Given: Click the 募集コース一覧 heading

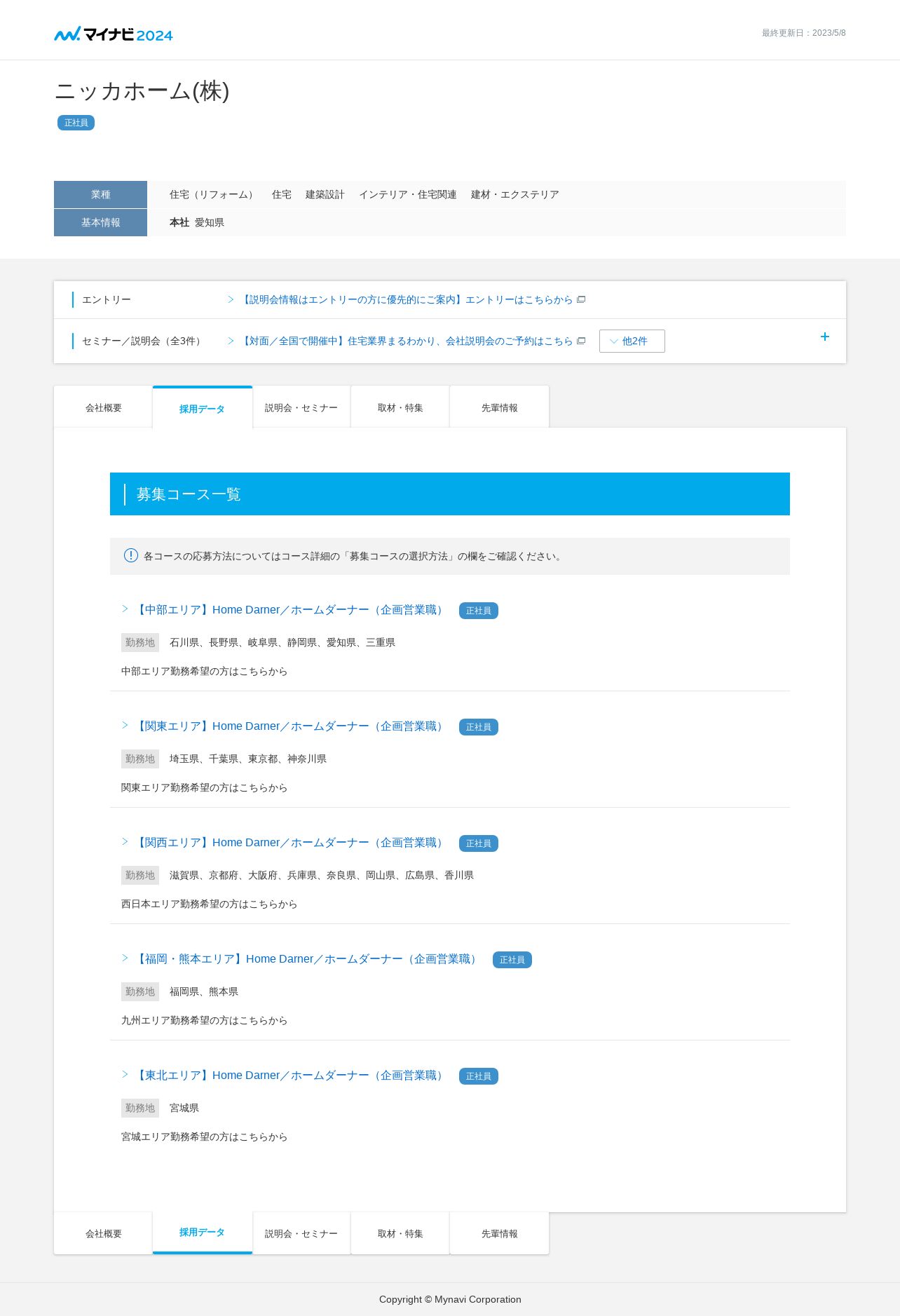Looking at the screenshot, I should tap(189, 494).
